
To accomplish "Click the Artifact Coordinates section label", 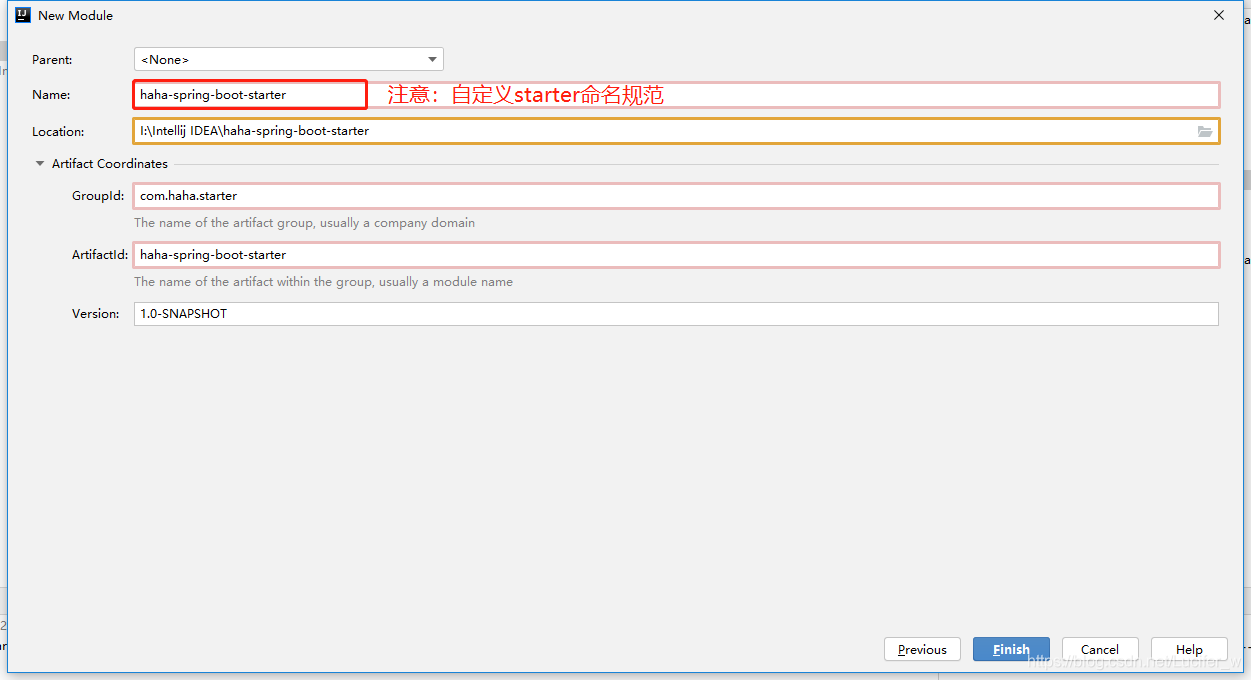I will 110,163.
